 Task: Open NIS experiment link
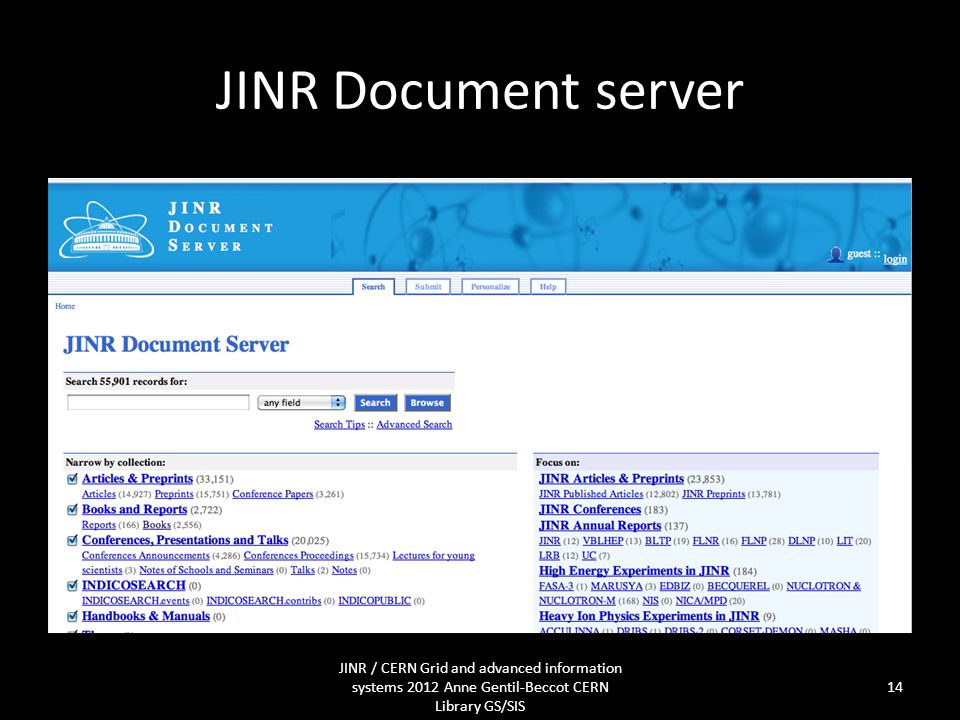coord(650,601)
